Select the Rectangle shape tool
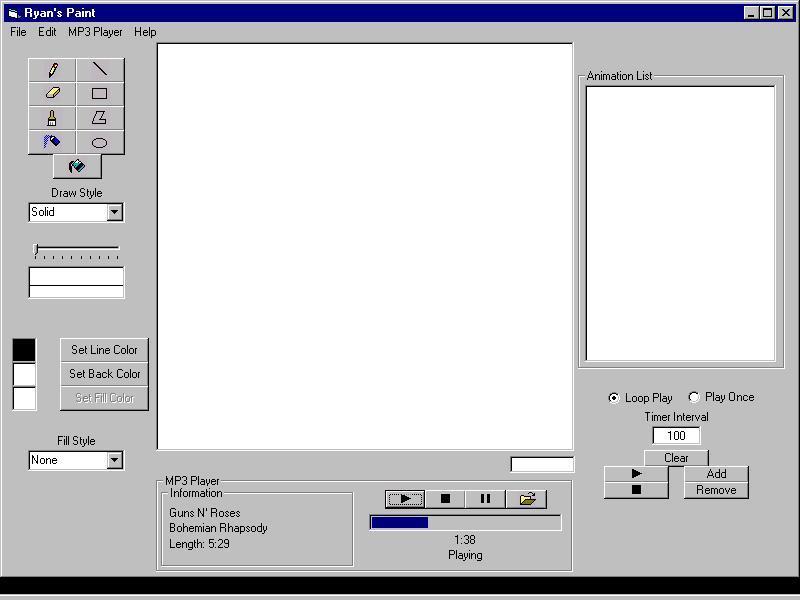The width and height of the screenshot is (800, 600). [x=100, y=93]
